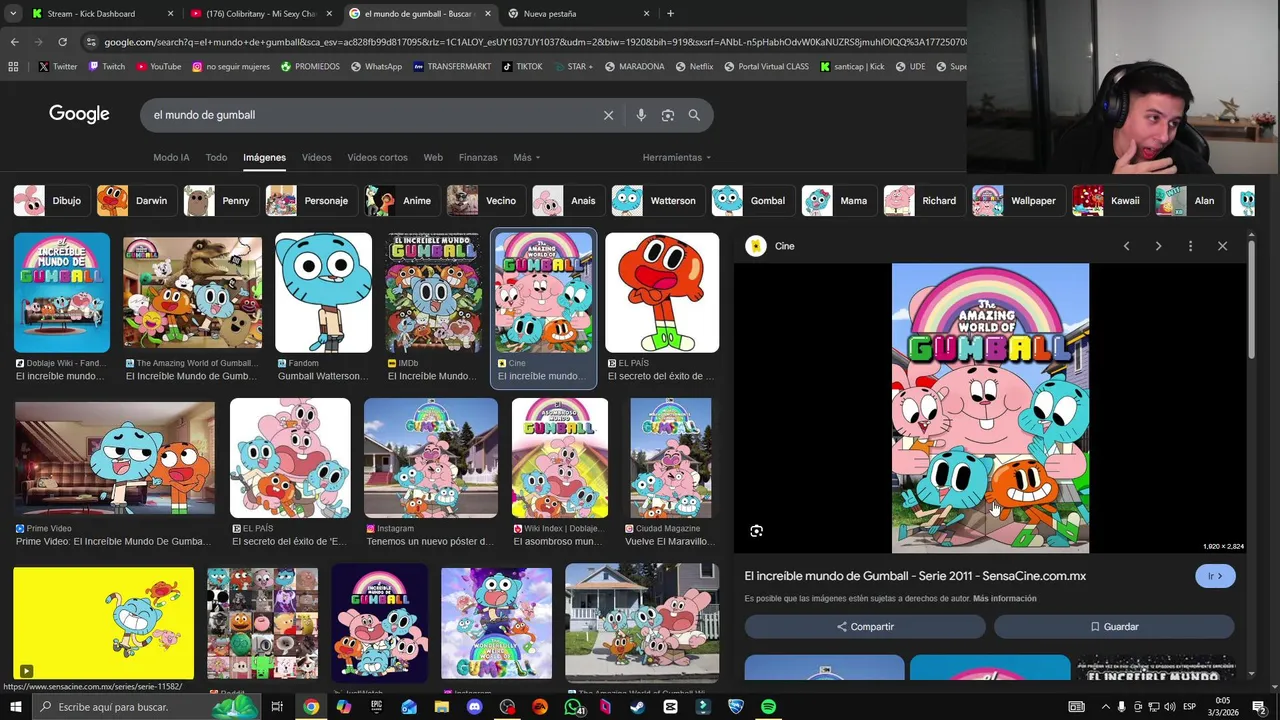Focus the Chrome address bar

pyautogui.click(x=530, y=42)
